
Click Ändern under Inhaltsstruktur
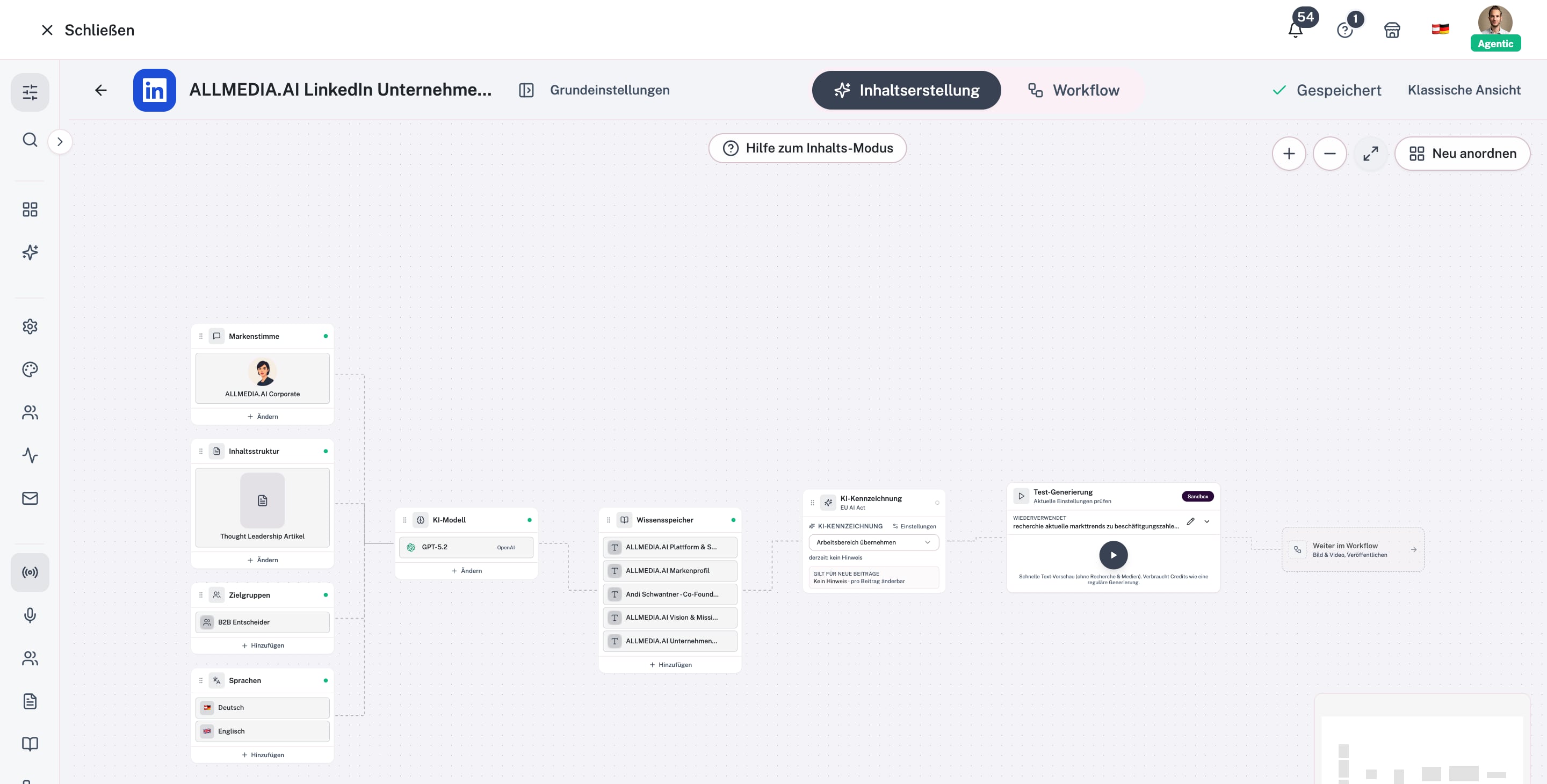263,560
